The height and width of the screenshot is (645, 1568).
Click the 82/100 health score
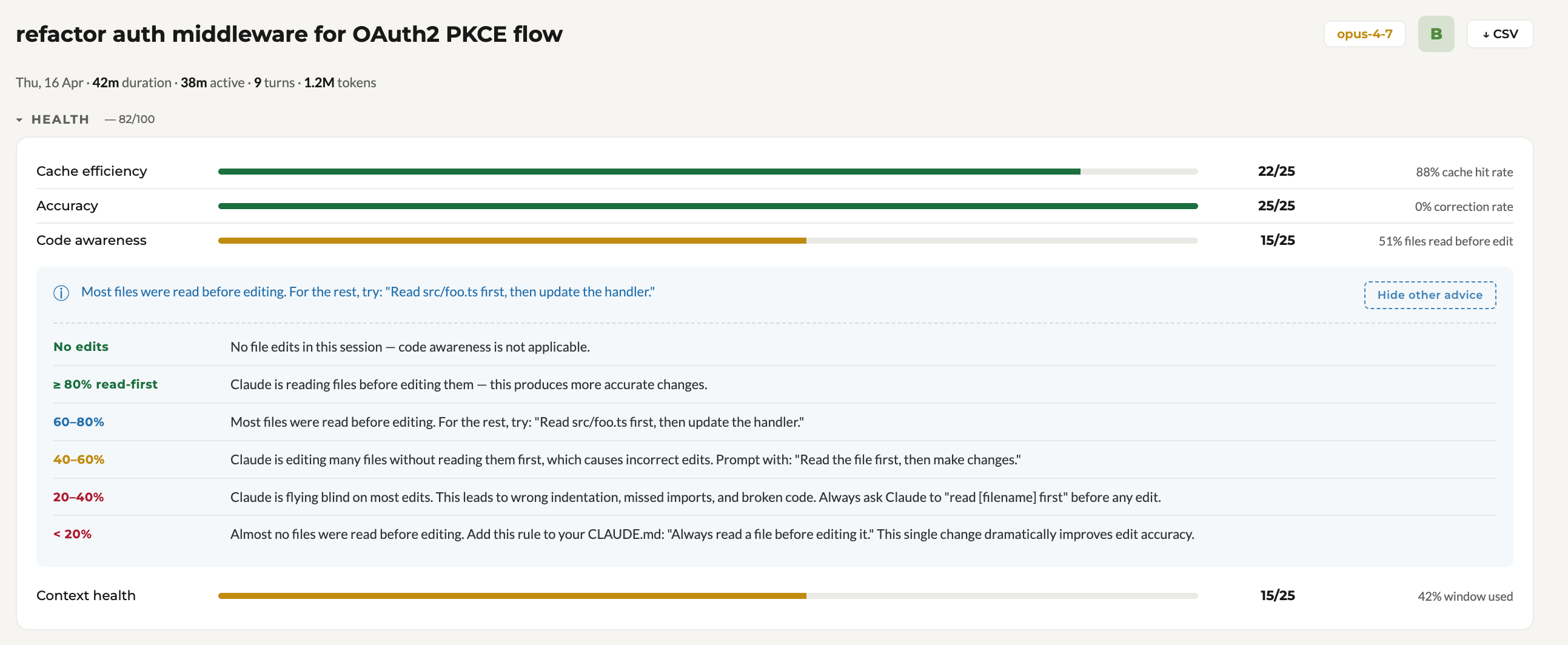(136, 119)
